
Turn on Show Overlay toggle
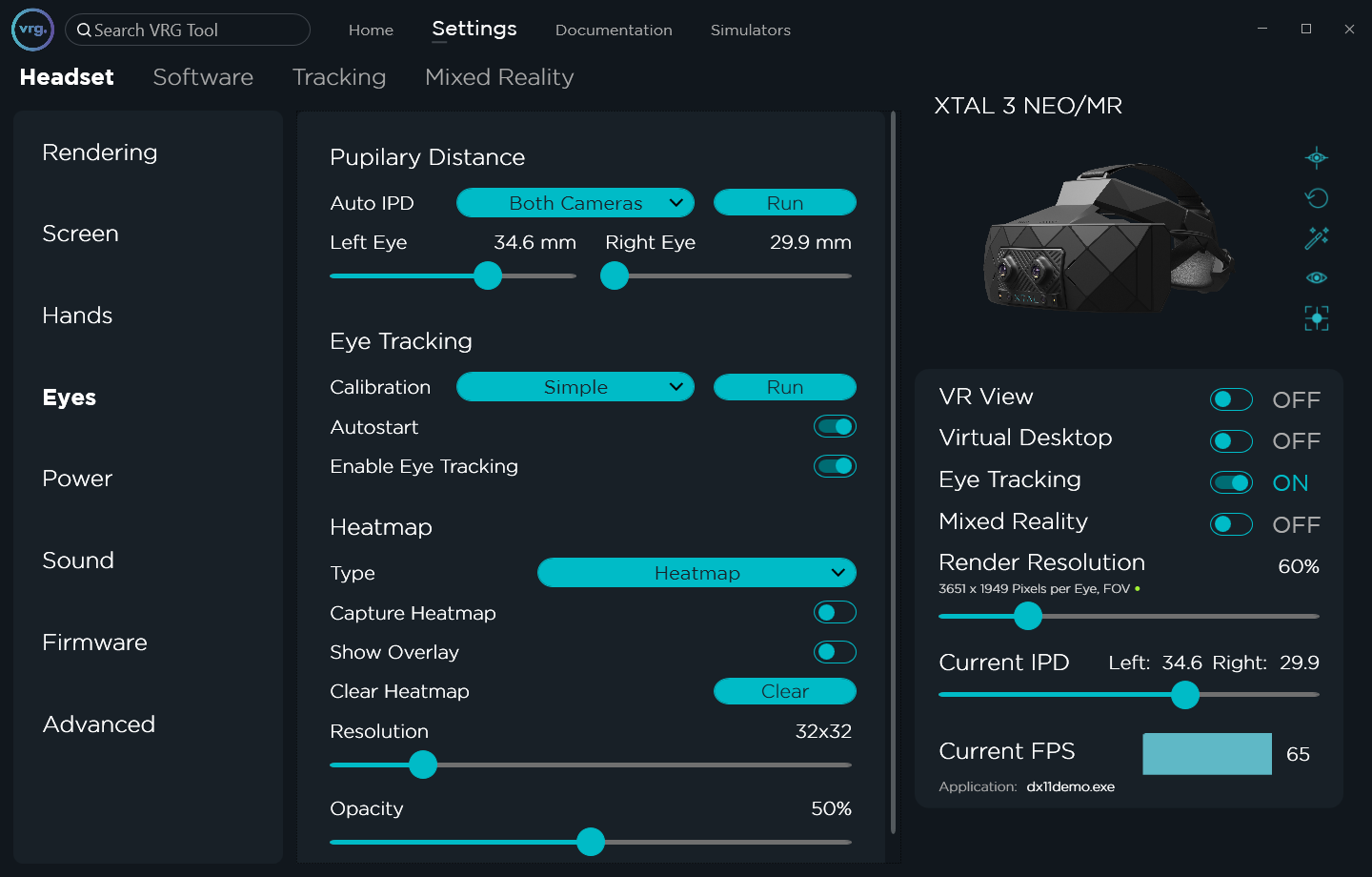[835, 652]
